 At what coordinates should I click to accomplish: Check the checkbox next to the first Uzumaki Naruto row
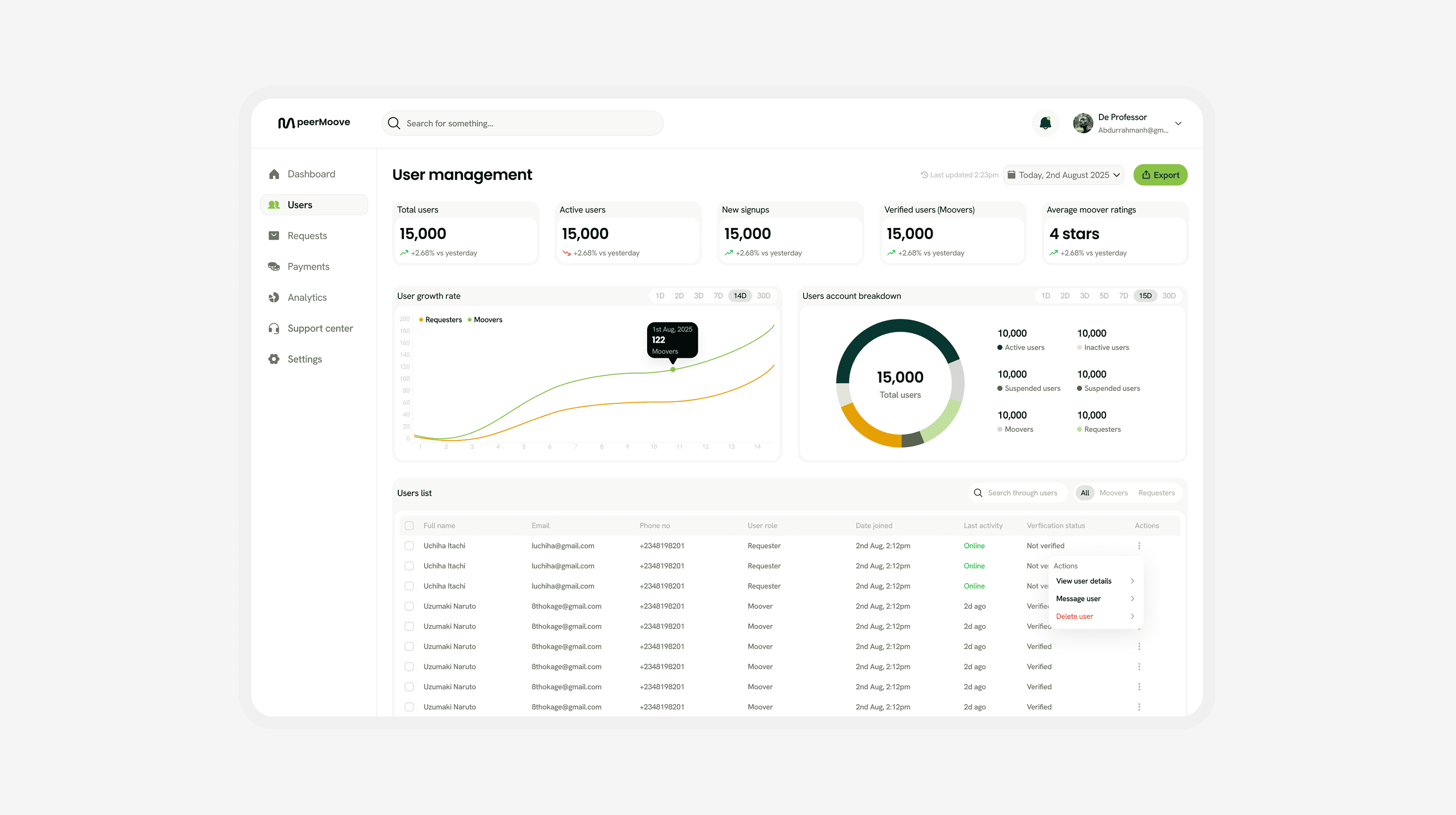409,606
